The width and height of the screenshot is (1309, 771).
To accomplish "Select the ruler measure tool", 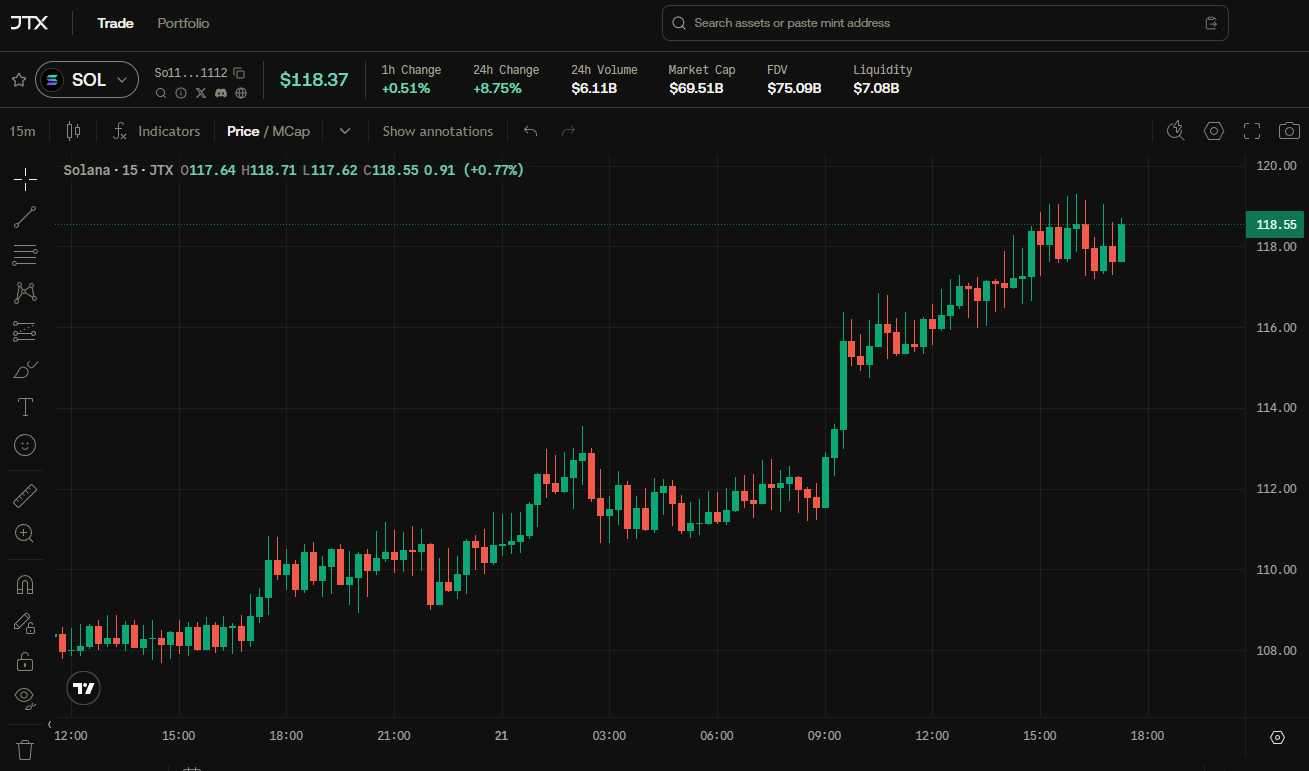I will [25, 496].
